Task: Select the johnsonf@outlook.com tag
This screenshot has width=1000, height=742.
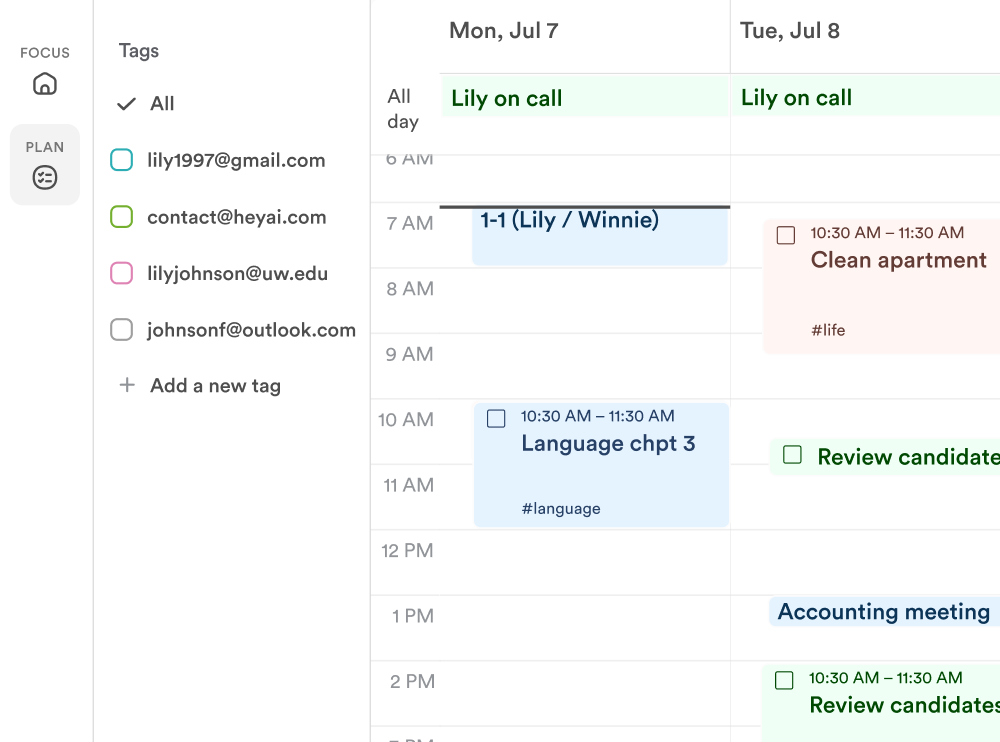Action: point(251,329)
